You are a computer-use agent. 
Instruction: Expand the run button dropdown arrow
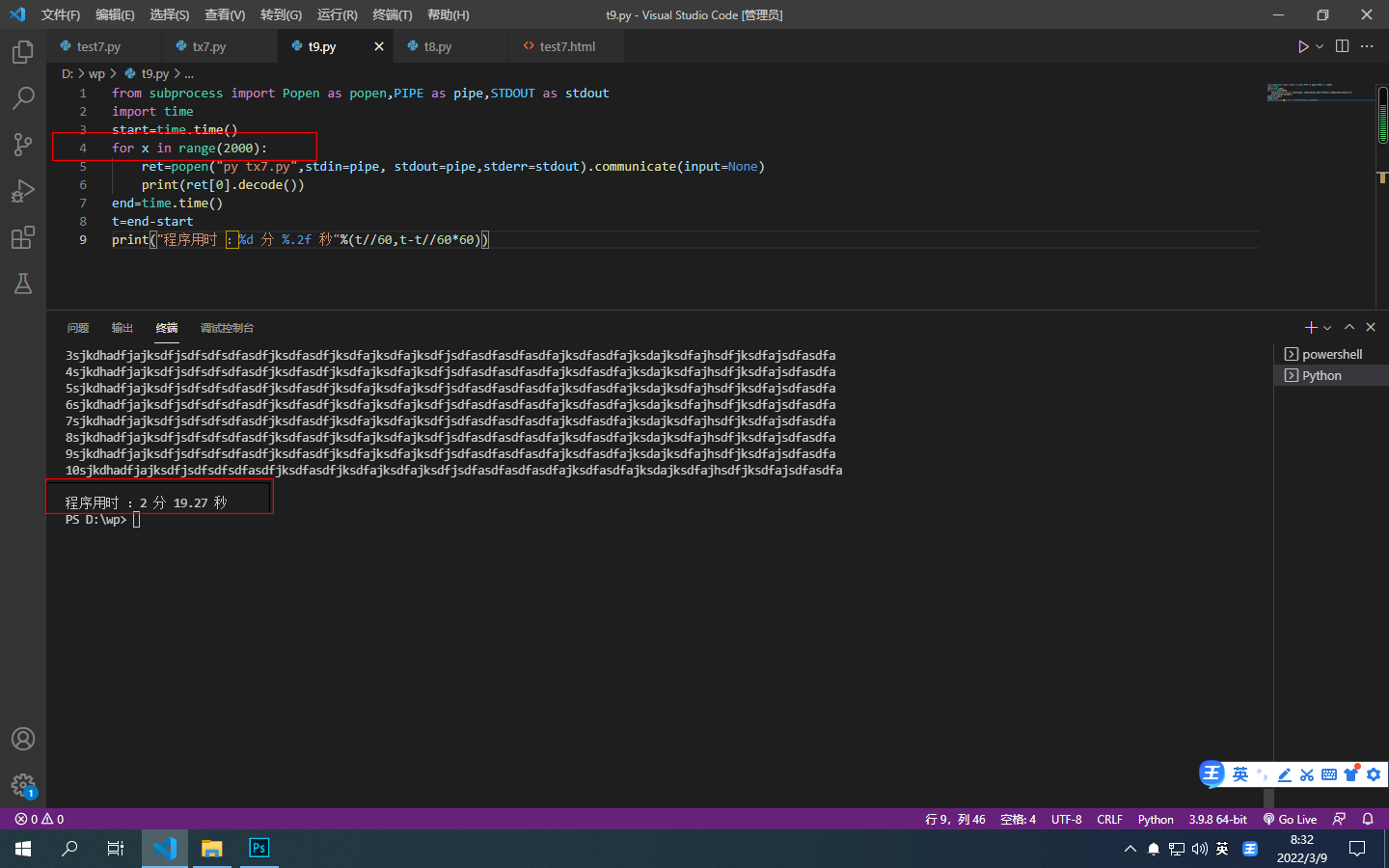click(1320, 46)
